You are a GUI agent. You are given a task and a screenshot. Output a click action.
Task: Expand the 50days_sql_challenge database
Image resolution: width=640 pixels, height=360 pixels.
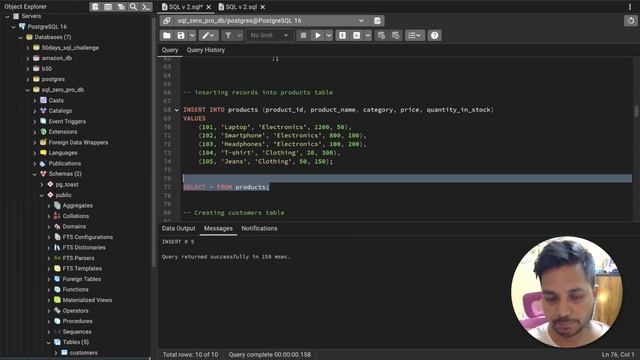pyautogui.click(x=28, y=48)
